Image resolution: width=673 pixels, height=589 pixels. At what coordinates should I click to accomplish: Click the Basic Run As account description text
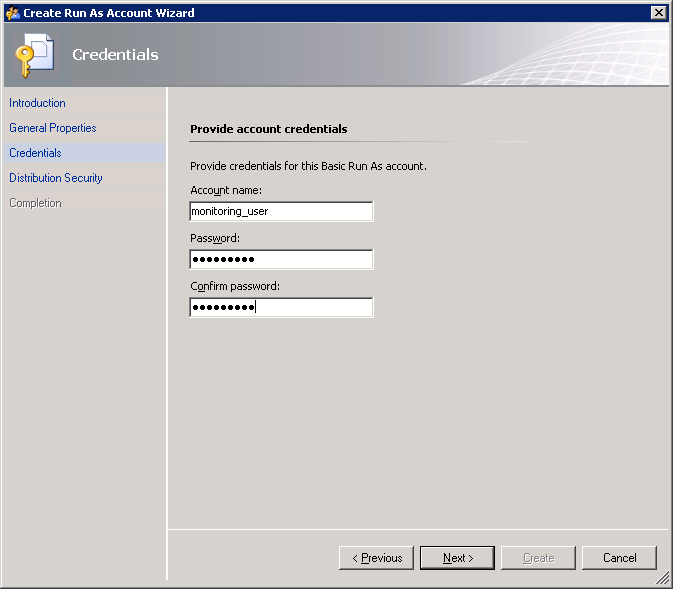click(308, 166)
